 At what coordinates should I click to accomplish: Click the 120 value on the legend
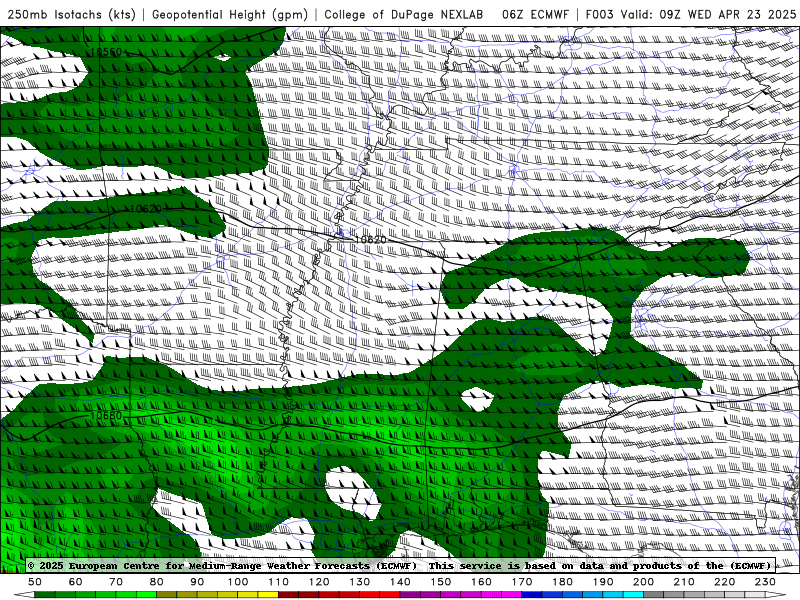[x=319, y=582]
